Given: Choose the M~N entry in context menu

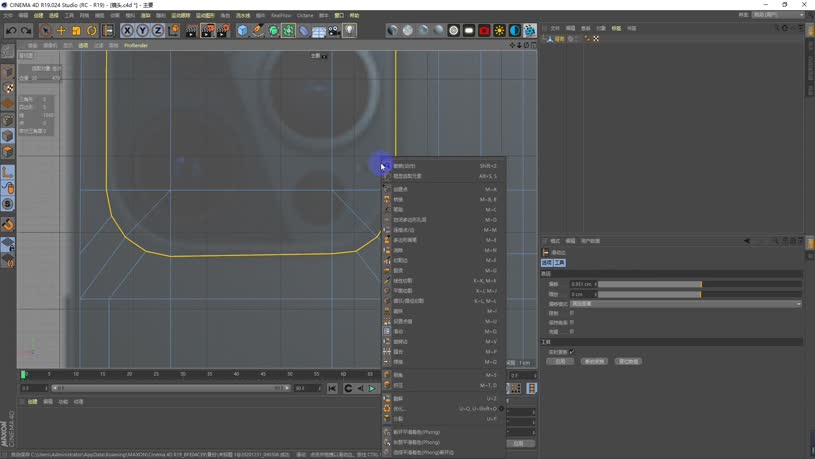Looking at the screenshot, I should tap(443, 250).
